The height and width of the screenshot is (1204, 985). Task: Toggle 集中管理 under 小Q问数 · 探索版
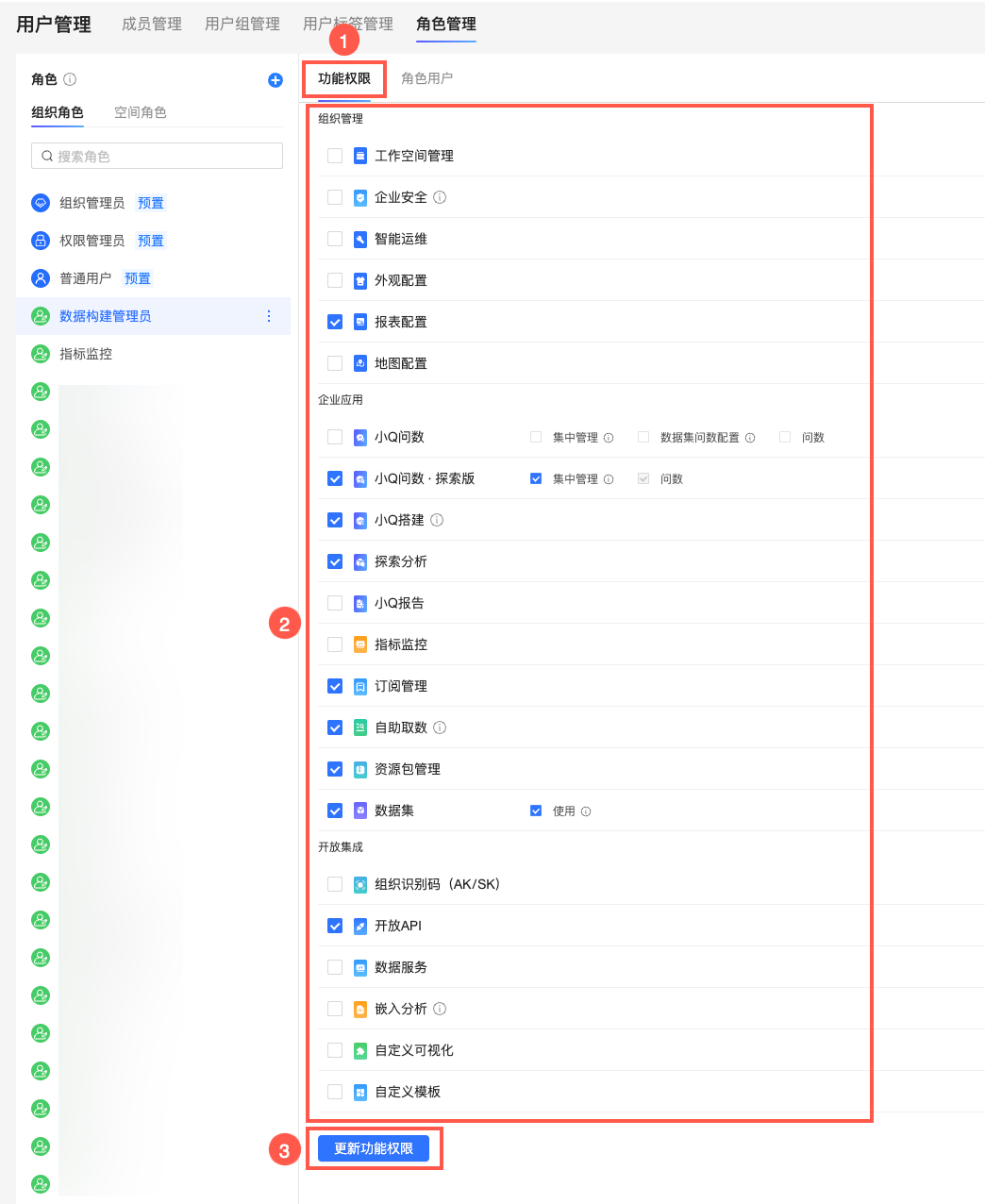click(x=536, y=478)
